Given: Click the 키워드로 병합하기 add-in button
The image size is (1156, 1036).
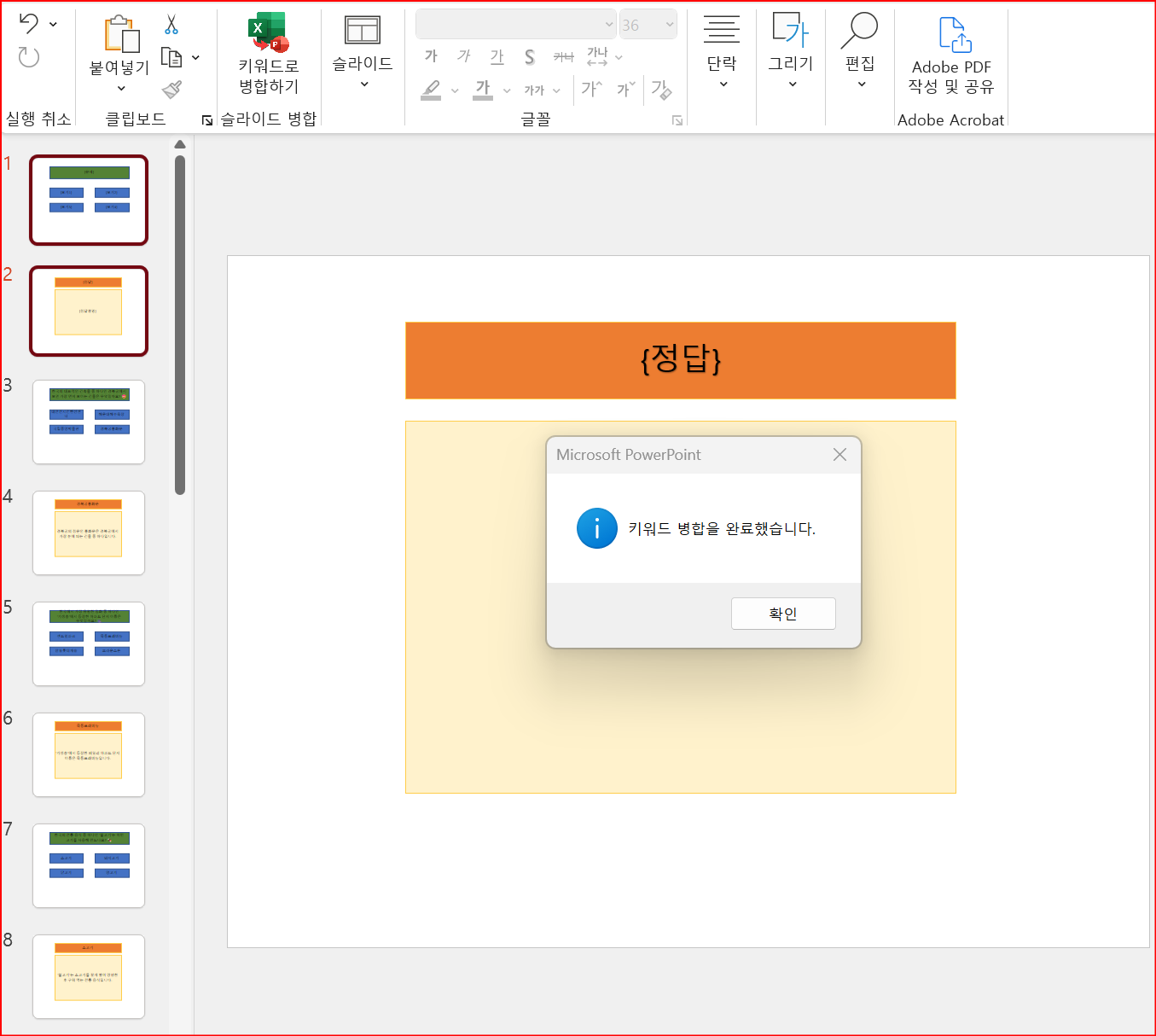Looking at the screenshot, I should [x=269, y=54].
